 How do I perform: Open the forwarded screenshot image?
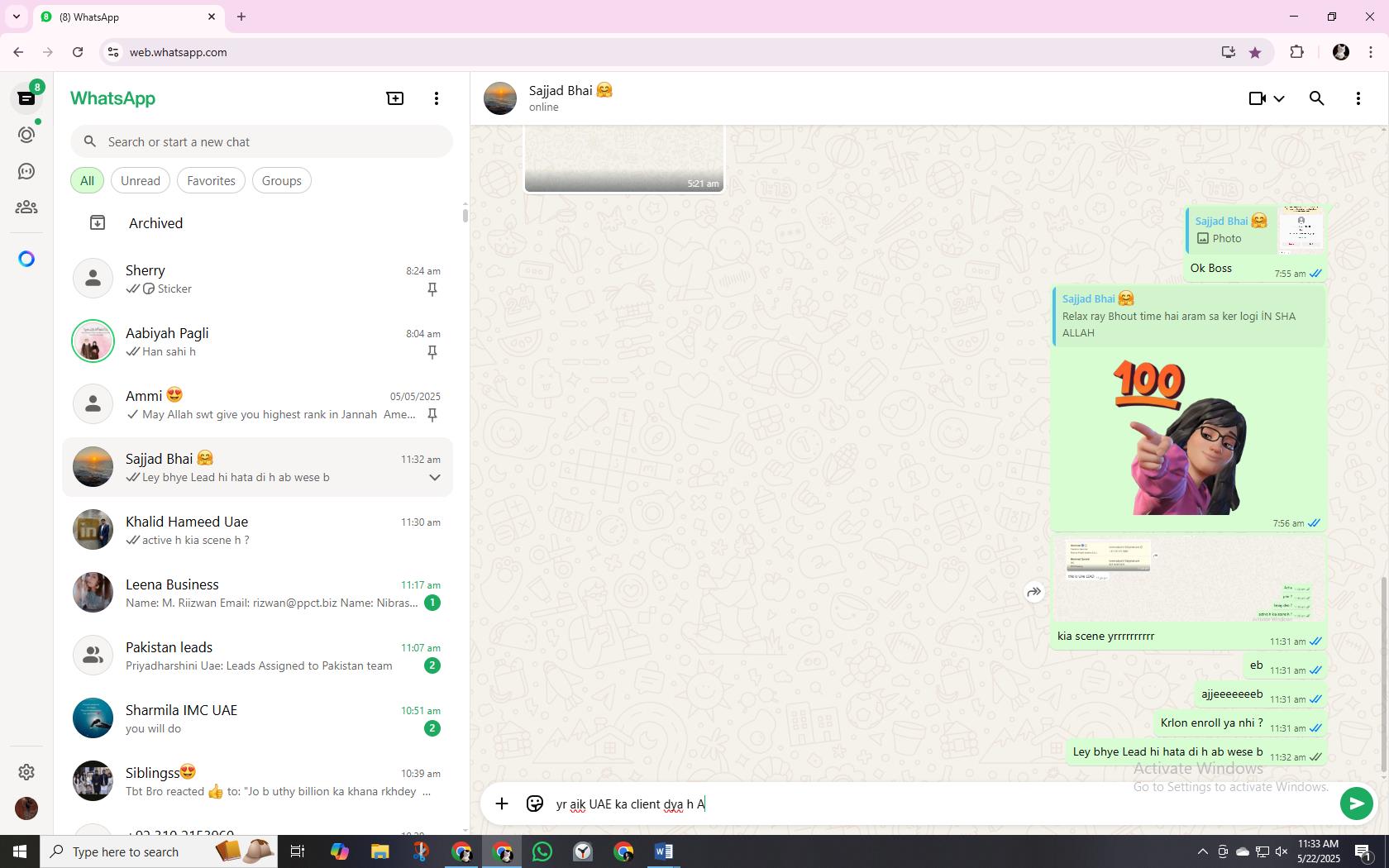[1189, 579]
